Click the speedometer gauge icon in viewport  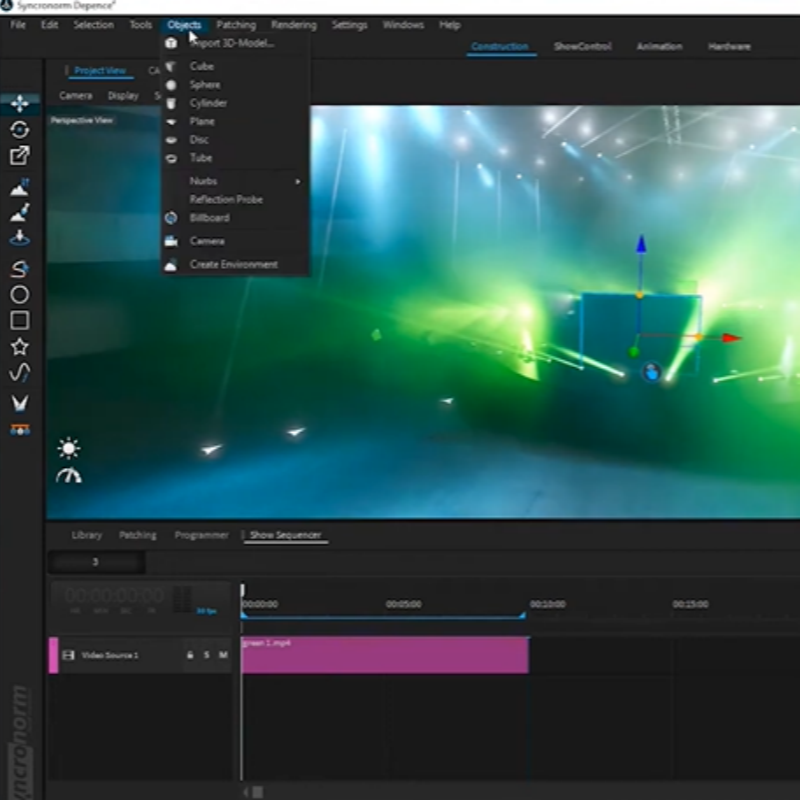click(x=68, y=476)
